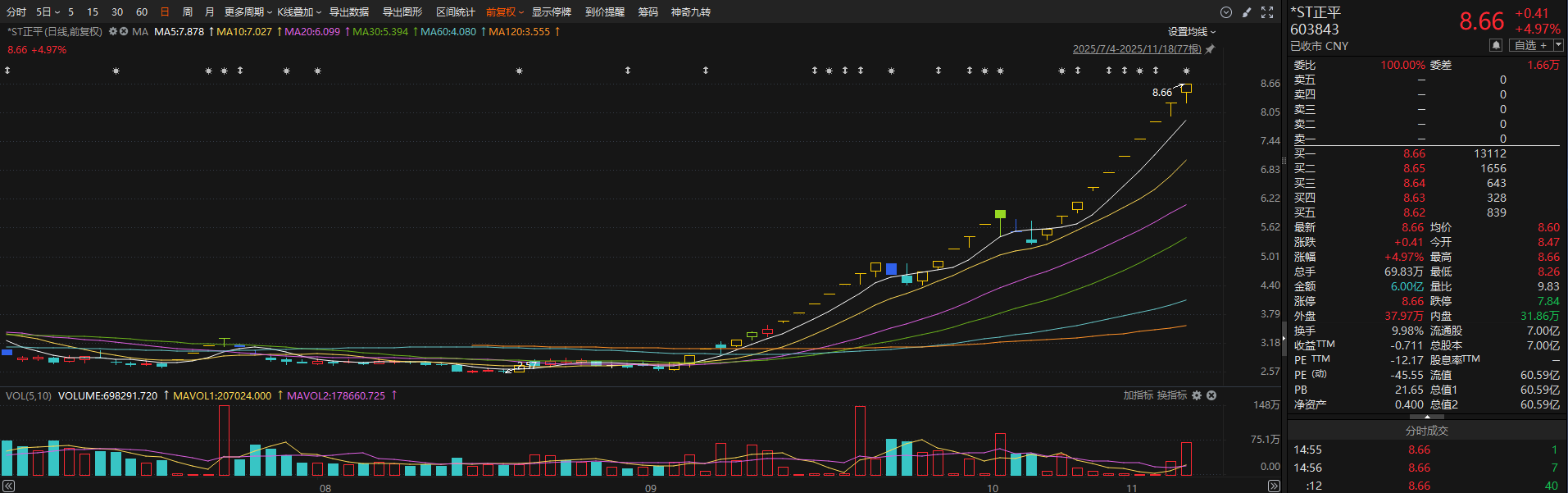Image resolution: width=1568 pixels, height=493 pixels.
Task: Click the circled down-arrow icon in chart toolbar
Action: tap(1226, 12)
